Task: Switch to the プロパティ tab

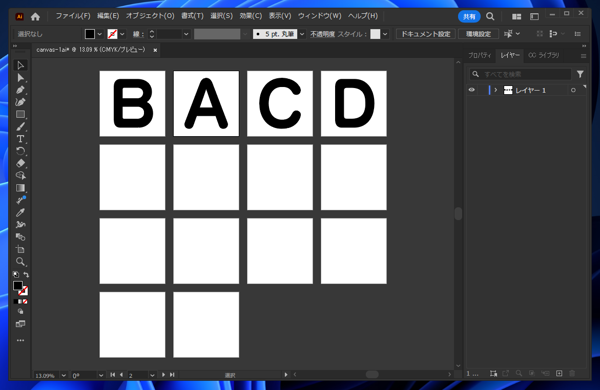Action: [x=479, y=56]
